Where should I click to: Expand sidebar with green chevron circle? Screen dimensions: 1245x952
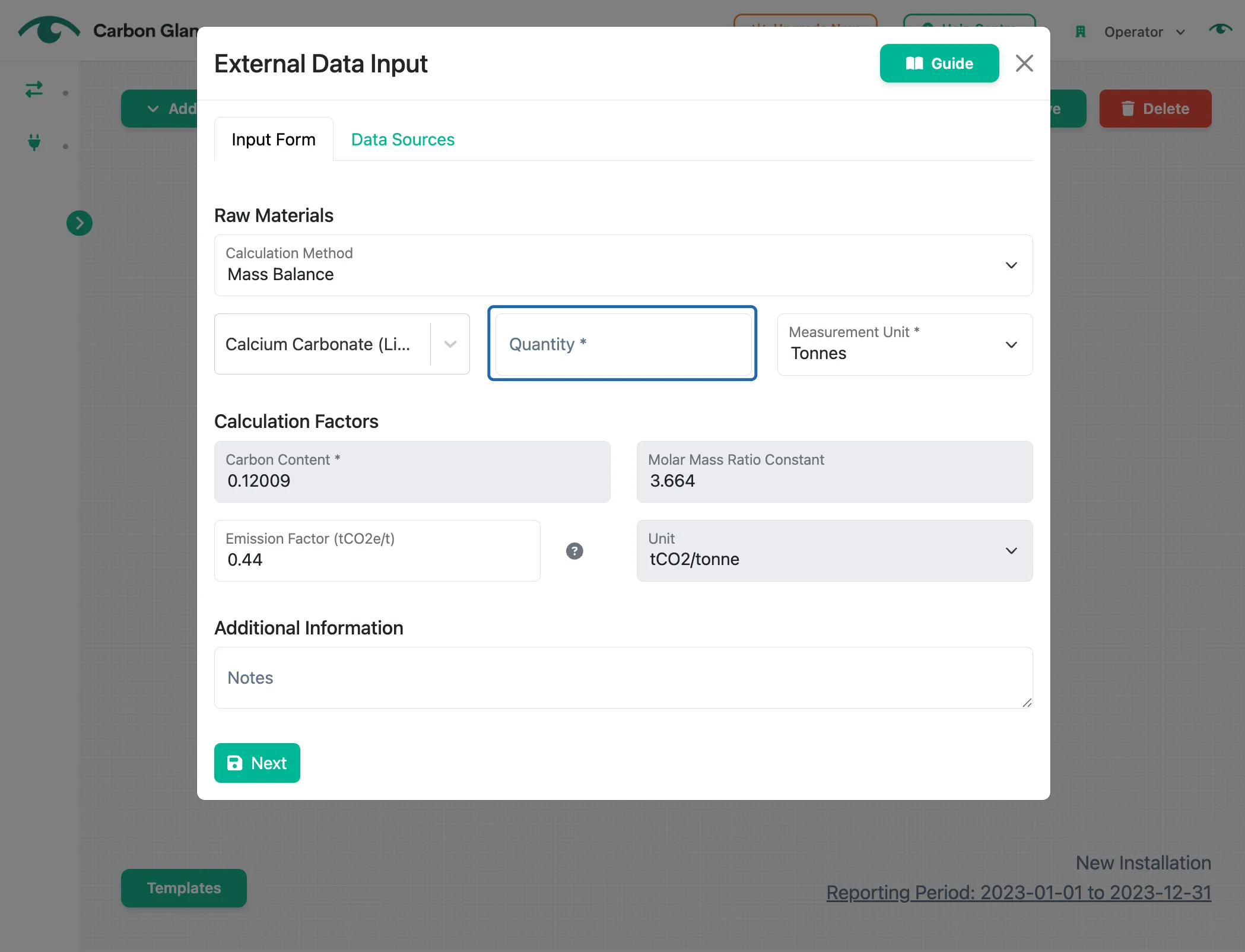[80, 223]
